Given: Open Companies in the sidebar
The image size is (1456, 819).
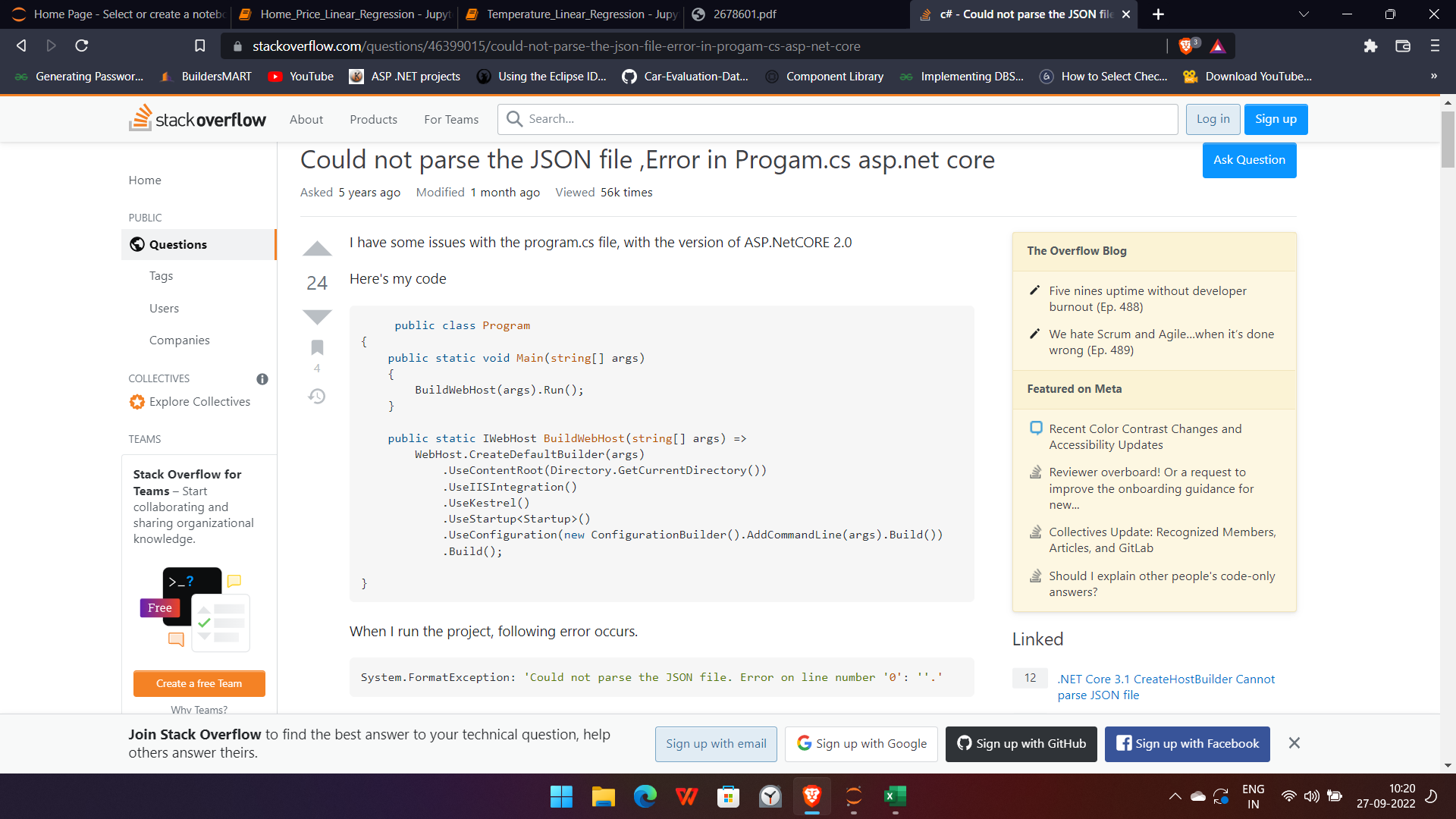Looking at the screenshot, I should [x=179, y=340].
